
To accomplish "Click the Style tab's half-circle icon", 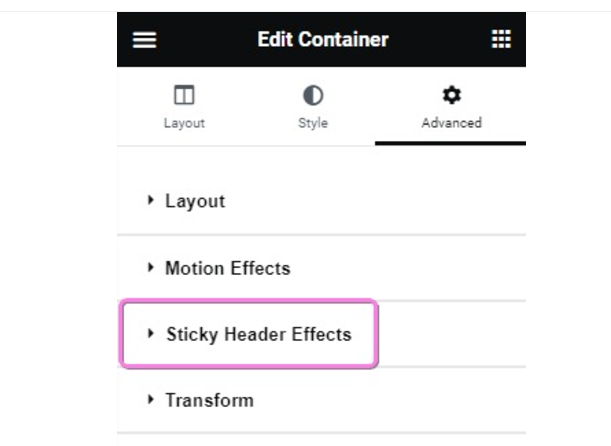I will (313, 96).
